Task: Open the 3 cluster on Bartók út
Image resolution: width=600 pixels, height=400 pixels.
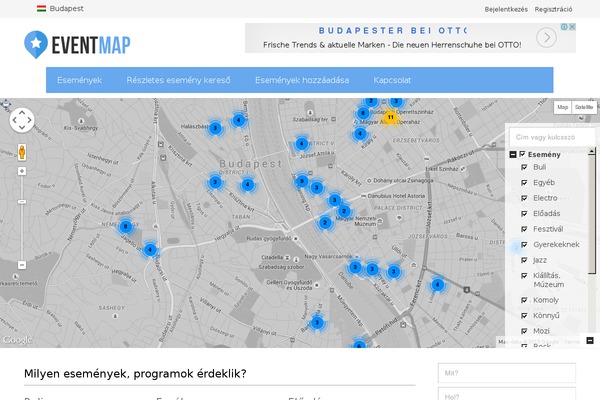Action: pyautogui.click(x=317, y=323)
